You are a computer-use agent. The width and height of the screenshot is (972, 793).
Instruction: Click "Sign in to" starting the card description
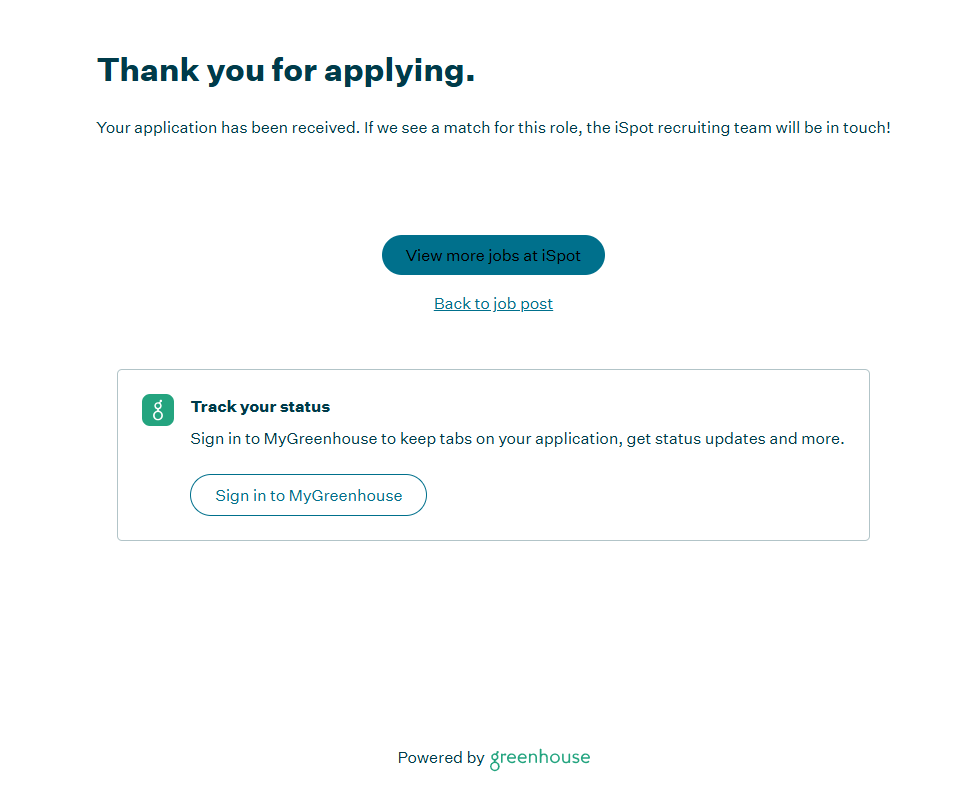[x=225, y=439]
